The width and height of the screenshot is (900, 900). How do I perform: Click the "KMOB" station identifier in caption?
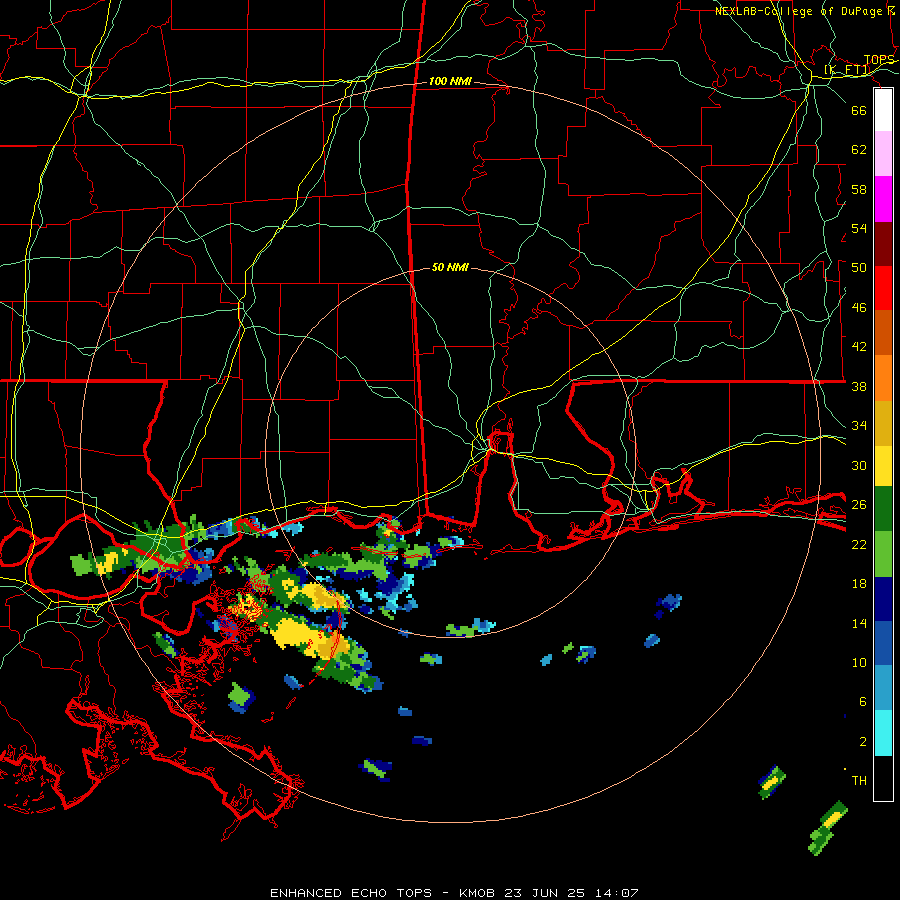(x=477, y=893)
